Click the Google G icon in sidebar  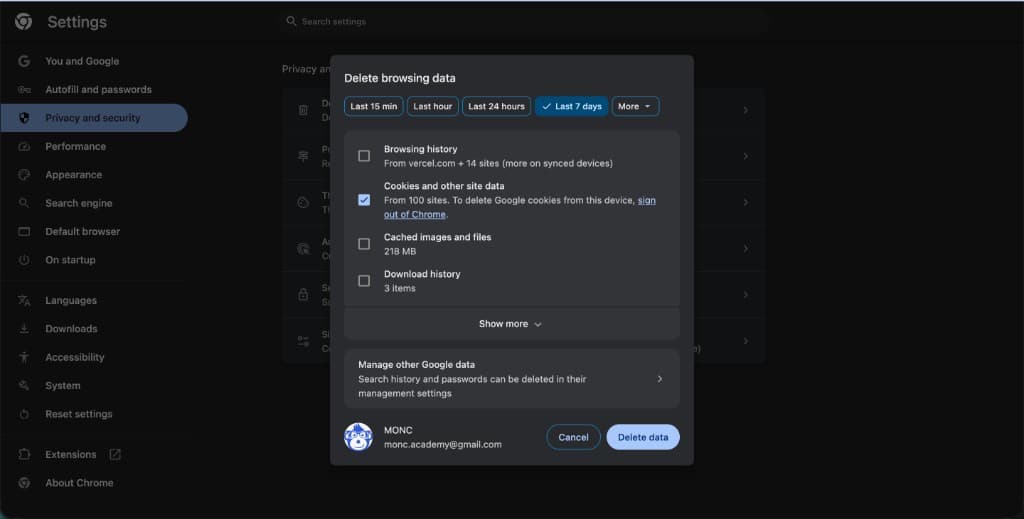24,61
